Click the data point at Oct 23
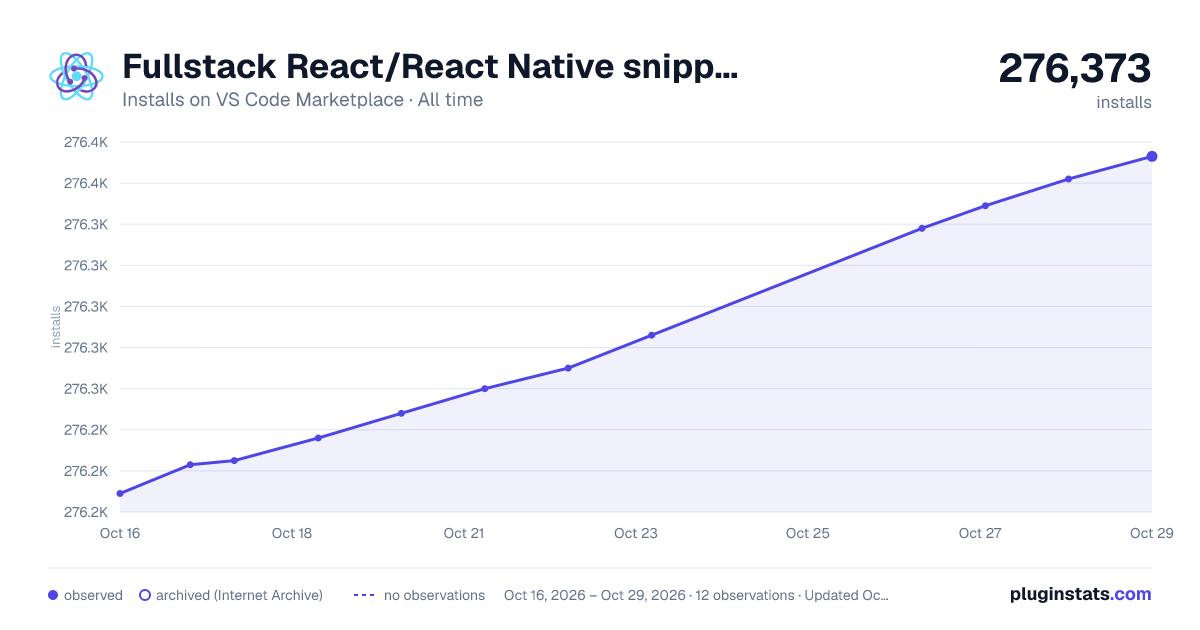Screen dimensions: 1200x630 (x=651, y=335)
